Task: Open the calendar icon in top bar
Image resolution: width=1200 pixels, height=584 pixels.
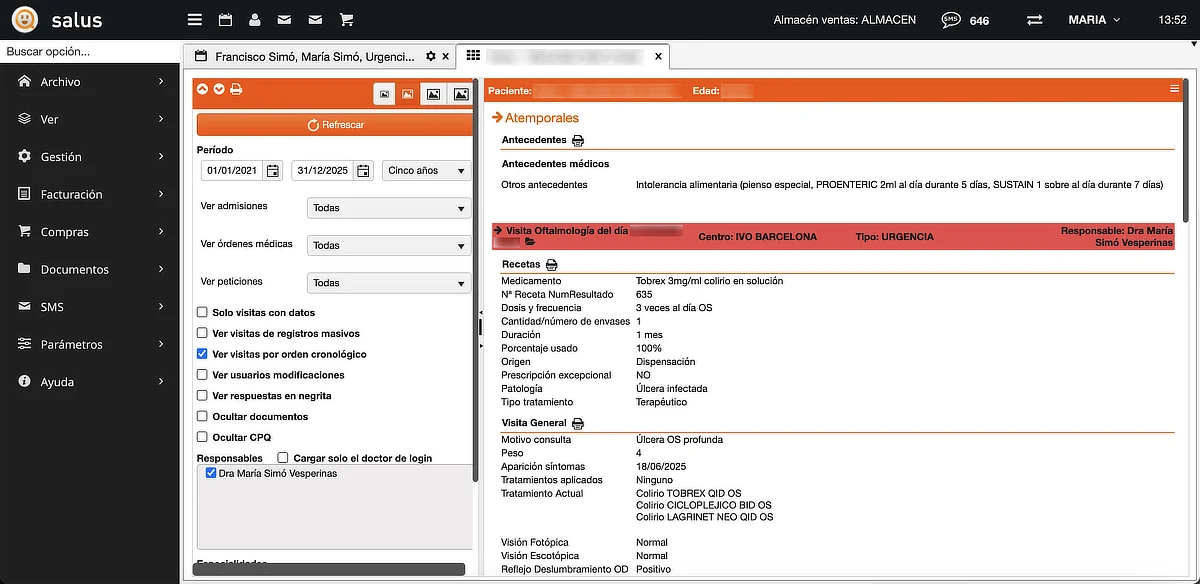Action: [225, 20]
